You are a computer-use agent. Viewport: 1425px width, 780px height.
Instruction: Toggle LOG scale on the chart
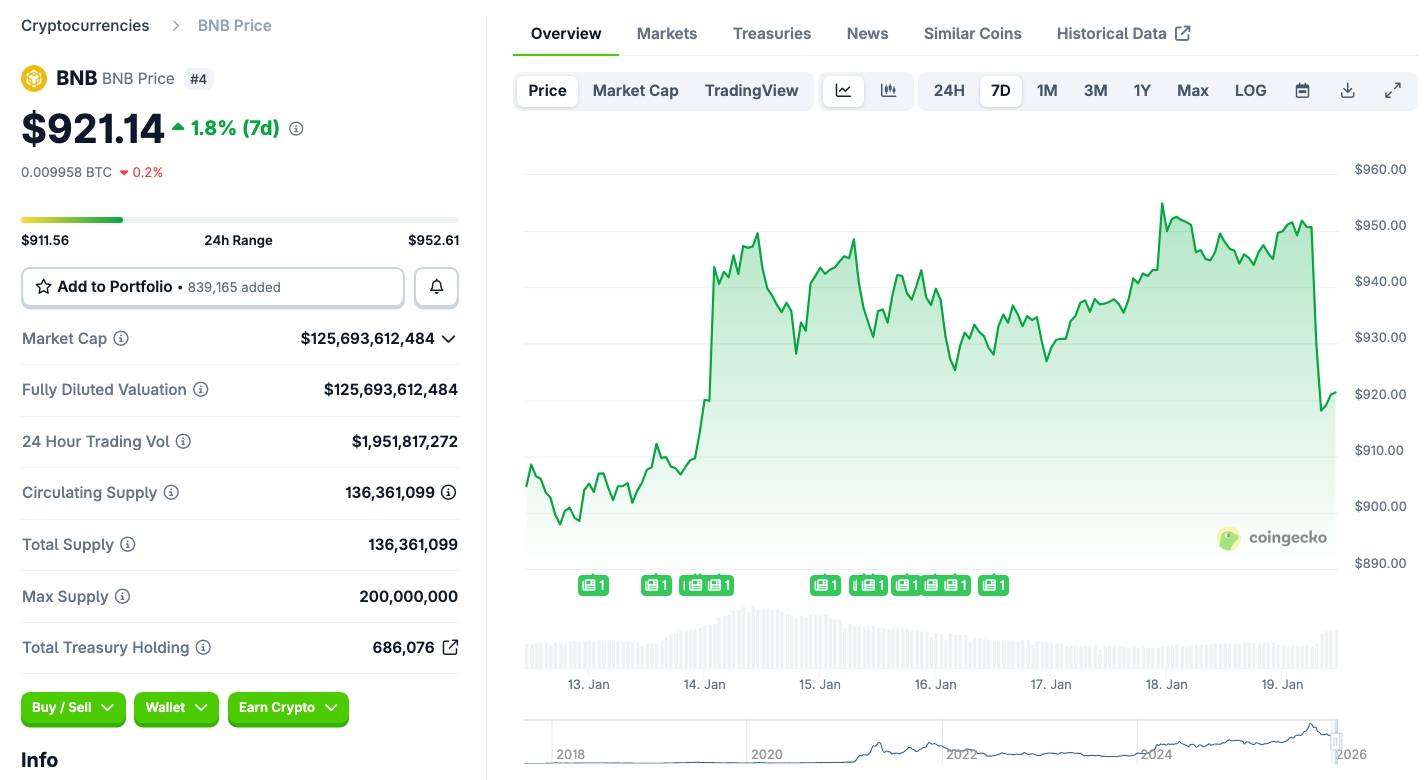click(1249, 90)
